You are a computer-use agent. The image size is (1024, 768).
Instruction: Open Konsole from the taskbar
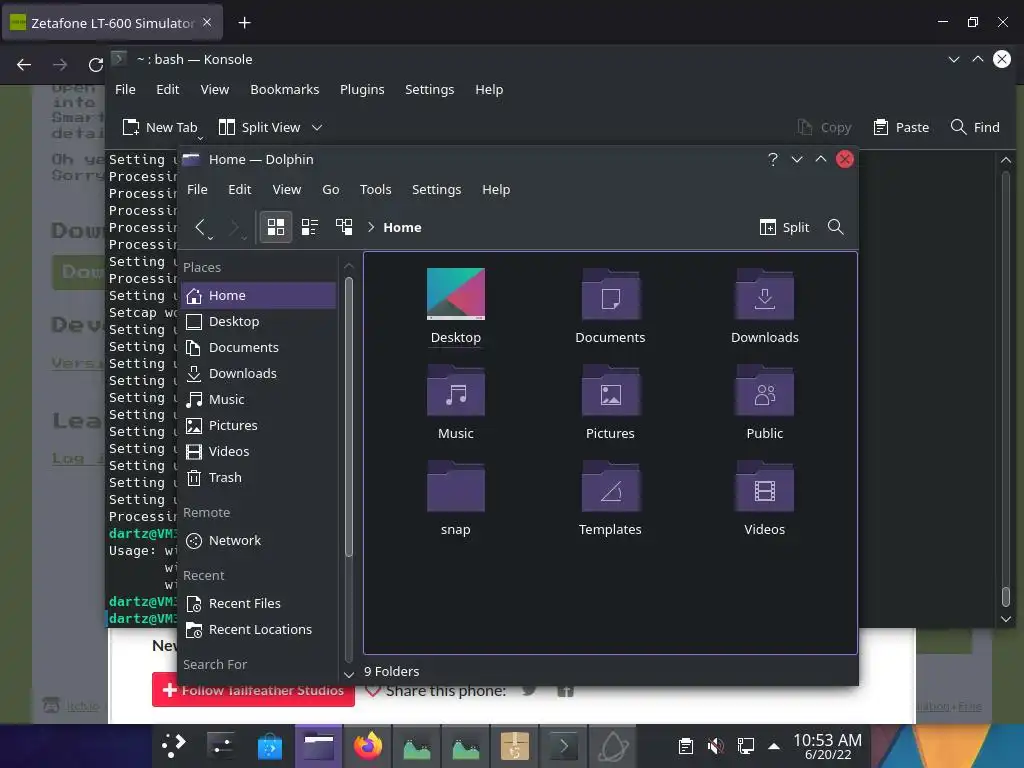point(564,746)
